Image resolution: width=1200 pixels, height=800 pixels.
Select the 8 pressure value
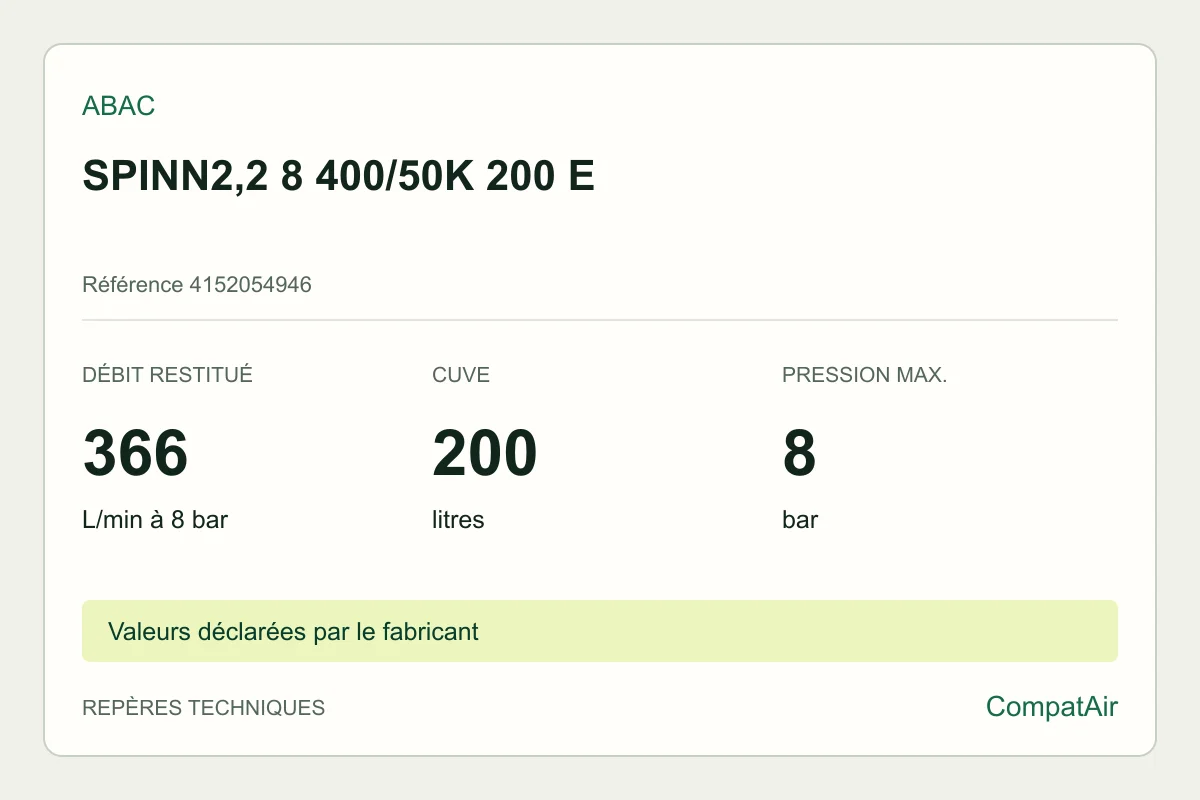799,453
